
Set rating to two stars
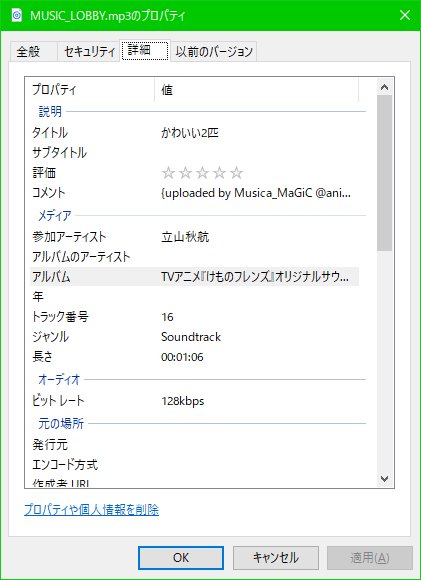click(x=185, y=173)
